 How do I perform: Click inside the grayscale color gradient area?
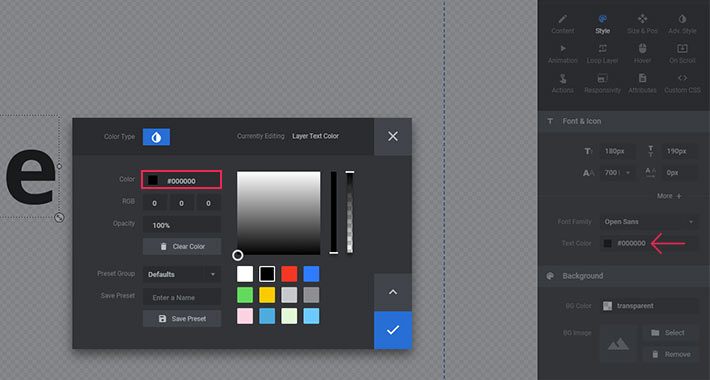278,213
